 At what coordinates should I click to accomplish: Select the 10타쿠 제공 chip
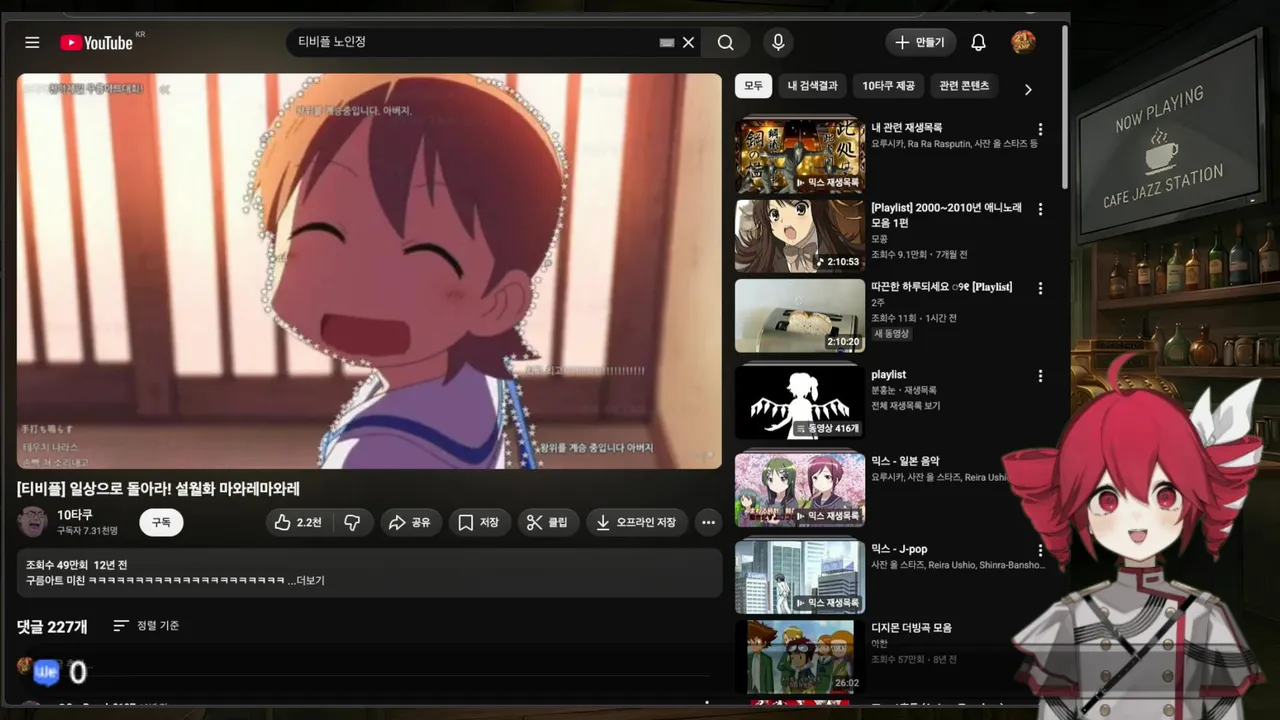pyautogui.click(x=888, y=86)
